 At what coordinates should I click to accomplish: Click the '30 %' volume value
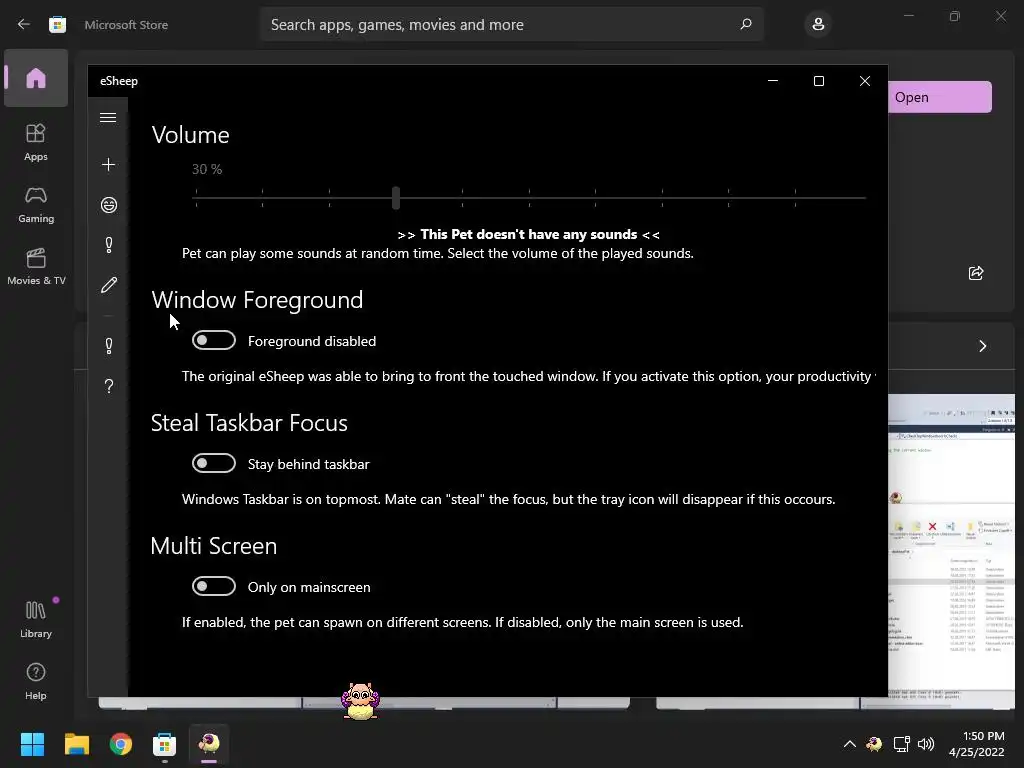pyautogui.click(x=207, y=169)
